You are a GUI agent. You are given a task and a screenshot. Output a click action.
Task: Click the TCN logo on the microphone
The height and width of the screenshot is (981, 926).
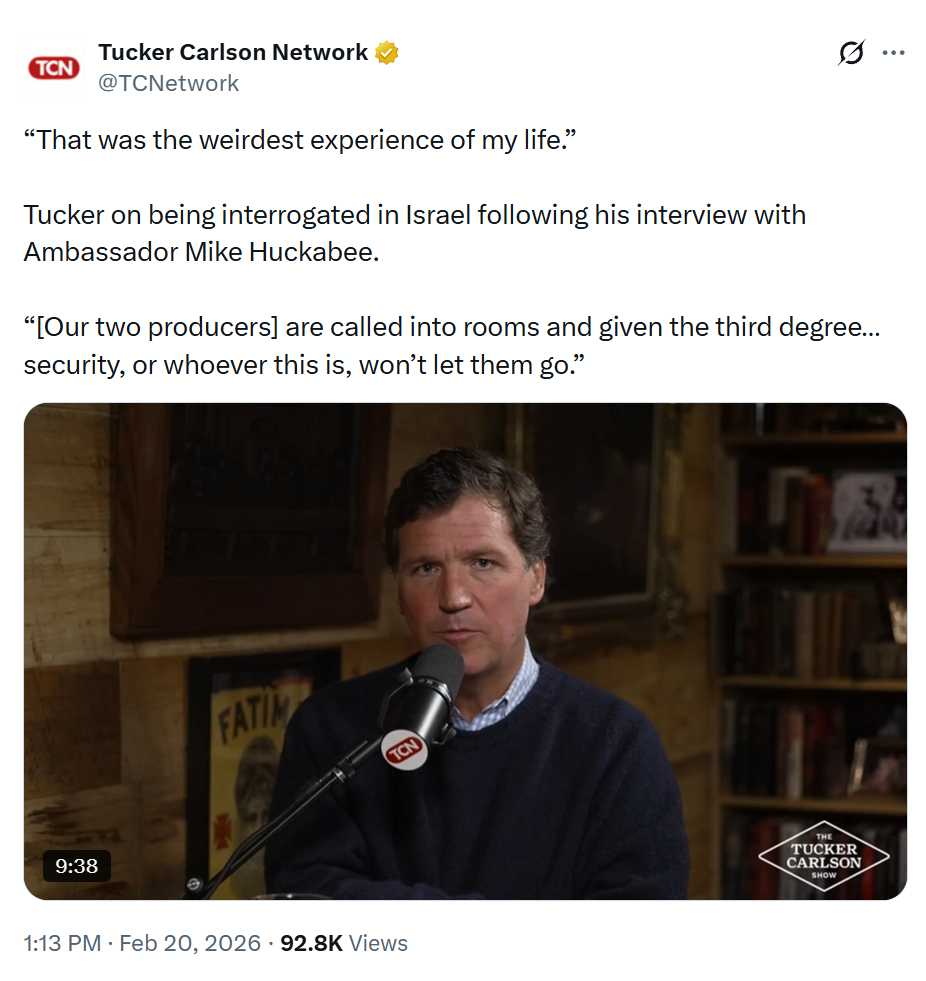coord(404,749)
